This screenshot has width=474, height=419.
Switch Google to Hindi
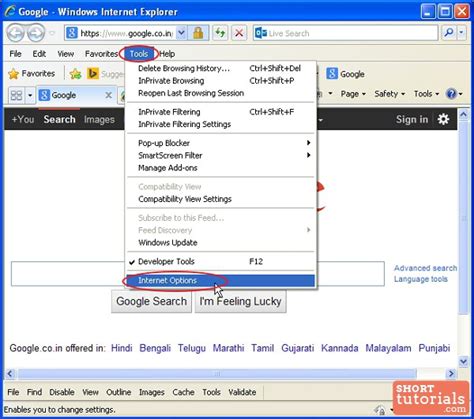[x=122, y=348]
